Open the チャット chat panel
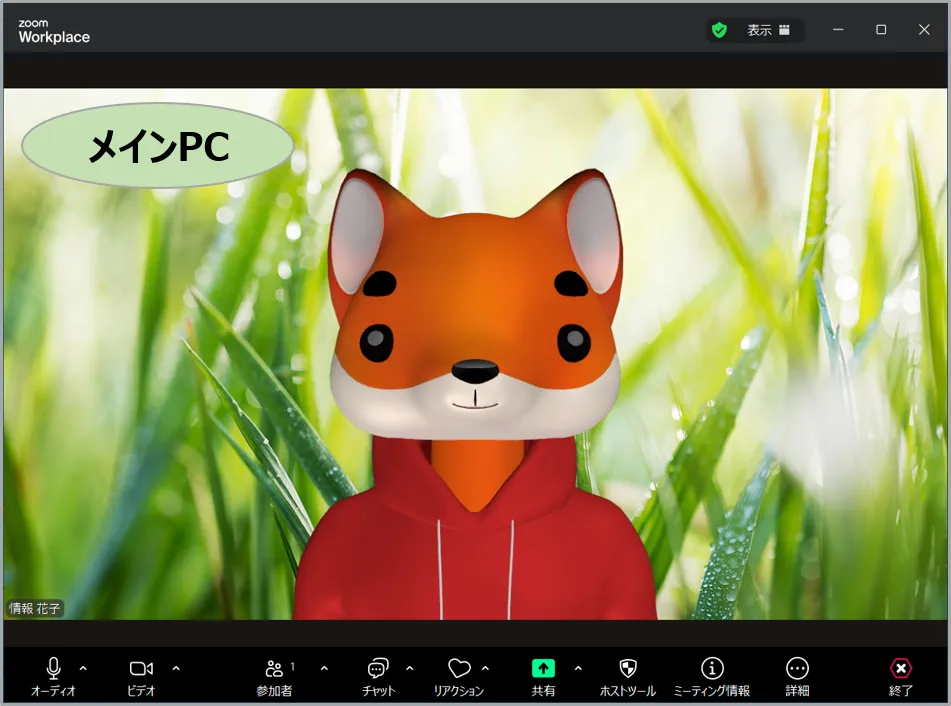The height and width of the screenshot is (706, 951). pos(378,669)
